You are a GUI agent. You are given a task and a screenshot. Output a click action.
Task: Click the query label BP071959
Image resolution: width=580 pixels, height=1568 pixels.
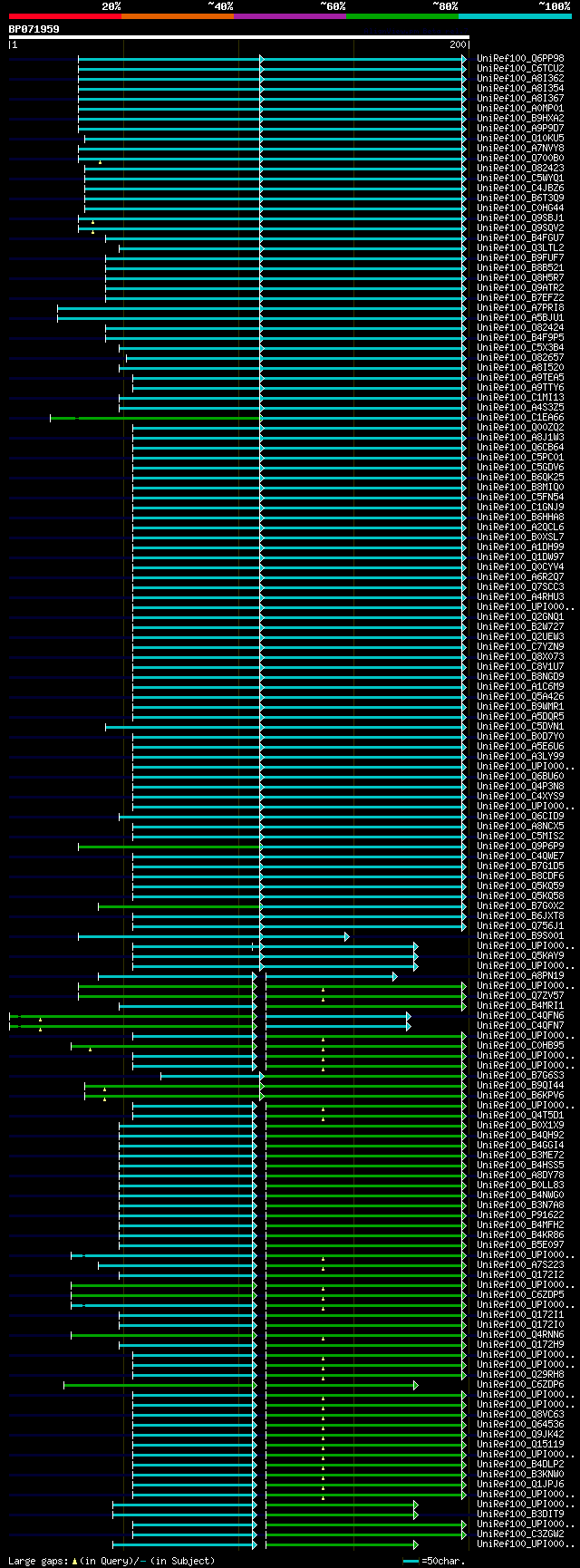tap(34, 29)
